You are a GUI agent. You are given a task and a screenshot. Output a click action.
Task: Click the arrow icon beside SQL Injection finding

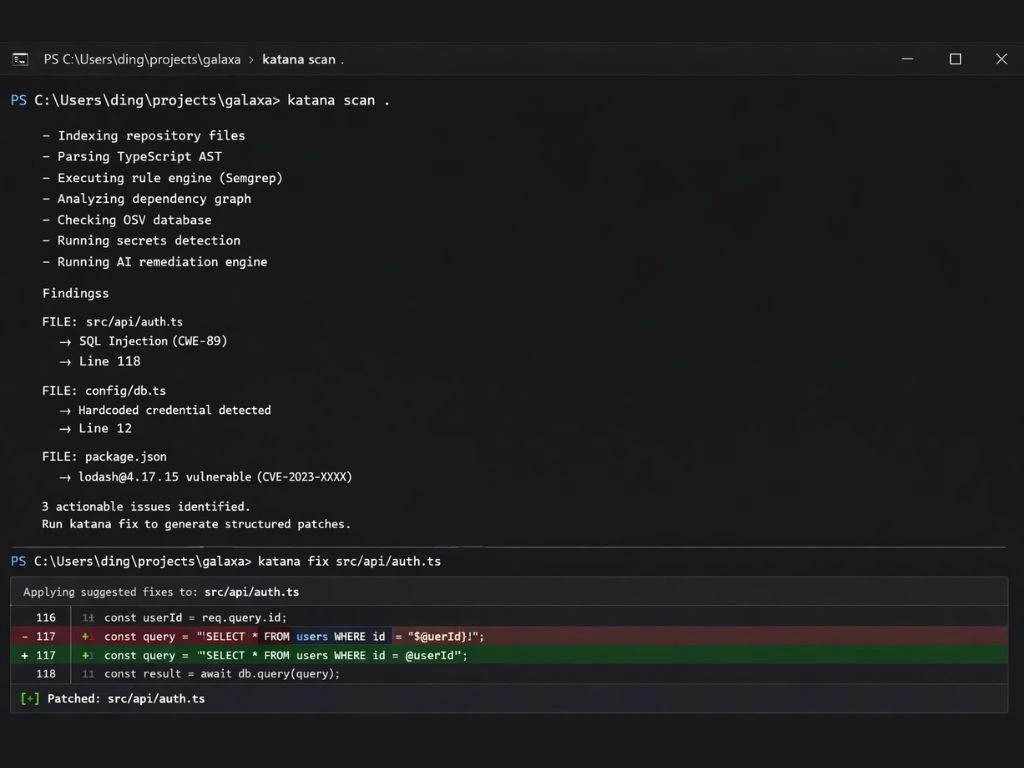64,341
